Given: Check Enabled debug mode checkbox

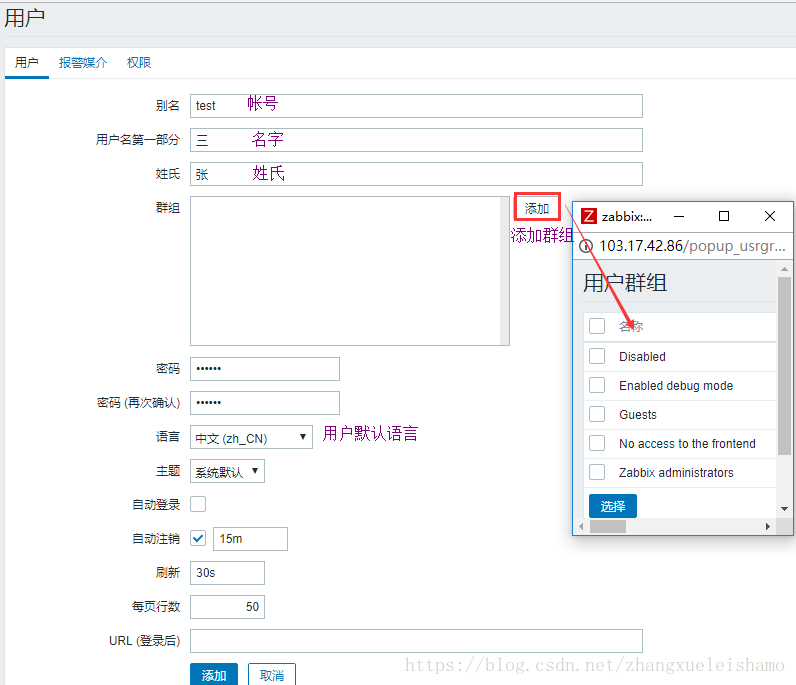Looking at the screenshot, I should pyautogui.click(x=597, y=385).
